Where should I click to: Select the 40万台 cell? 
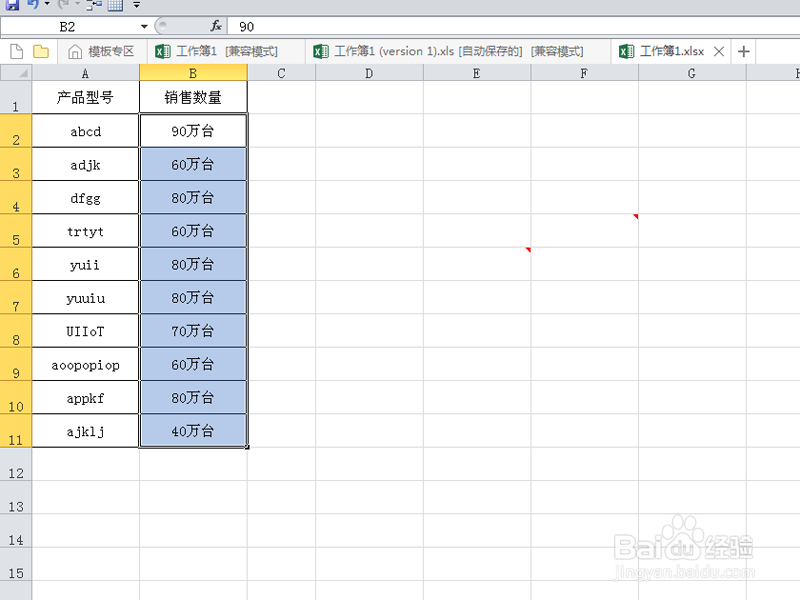[193, 431]
